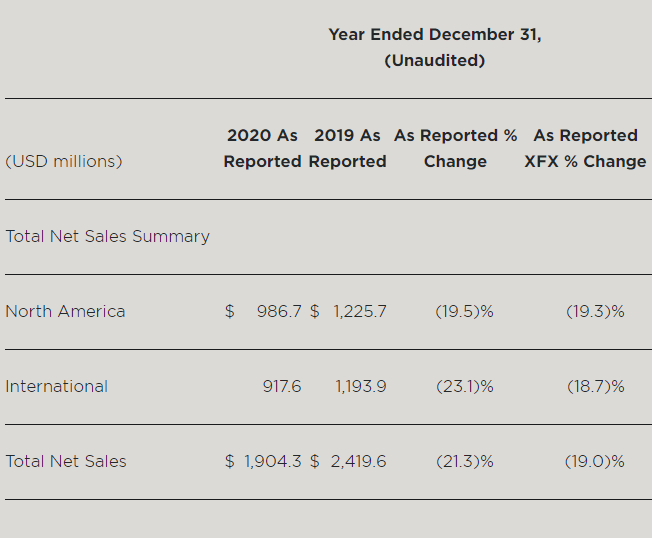The image size is (652, 538).
Task: Select the "Total Net Sales Summary" row title
Action: pyautogui.click(x=107, y=236)
